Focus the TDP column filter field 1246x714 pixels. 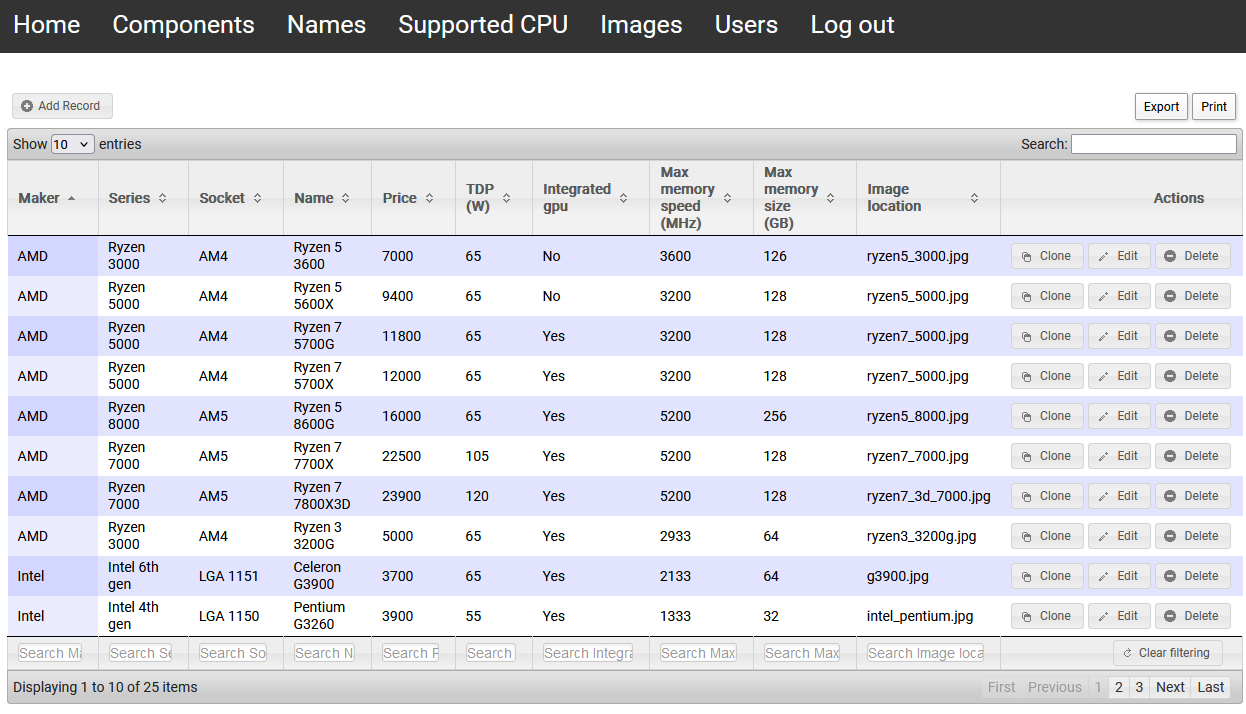pyautogui.click(x=490, y=653)
